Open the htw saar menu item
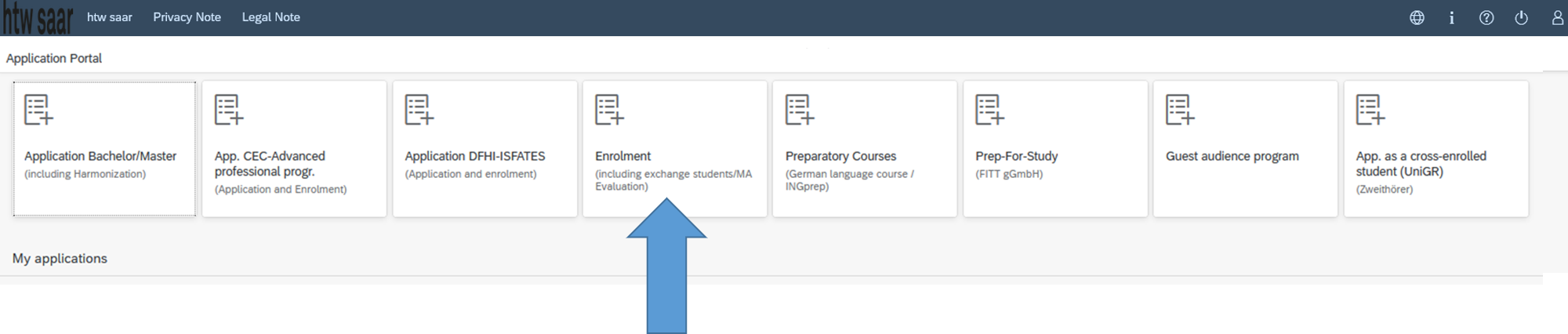Viewport: 1568px width, 334px height. pyautogui.click(x=109, y=17)
